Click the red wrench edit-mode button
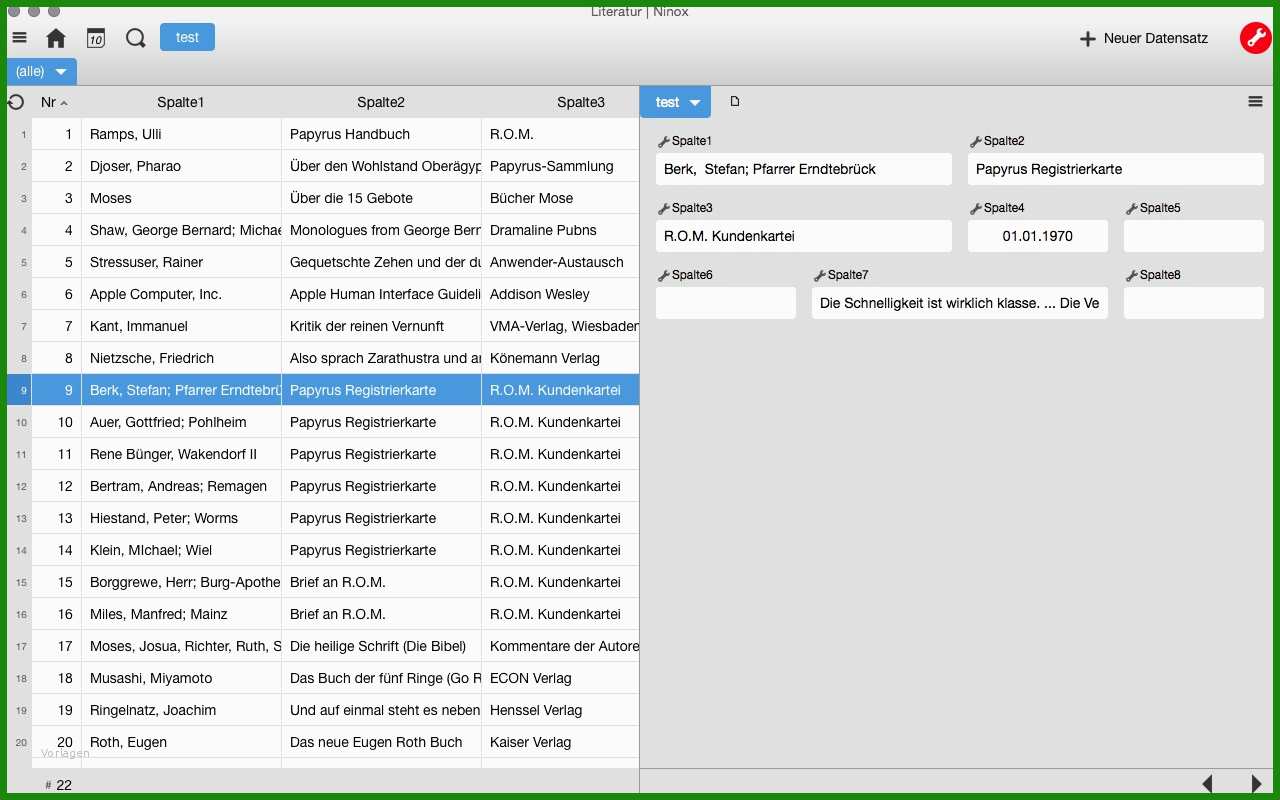This screenshot has height=800, width=1280. coord(1255,38)
